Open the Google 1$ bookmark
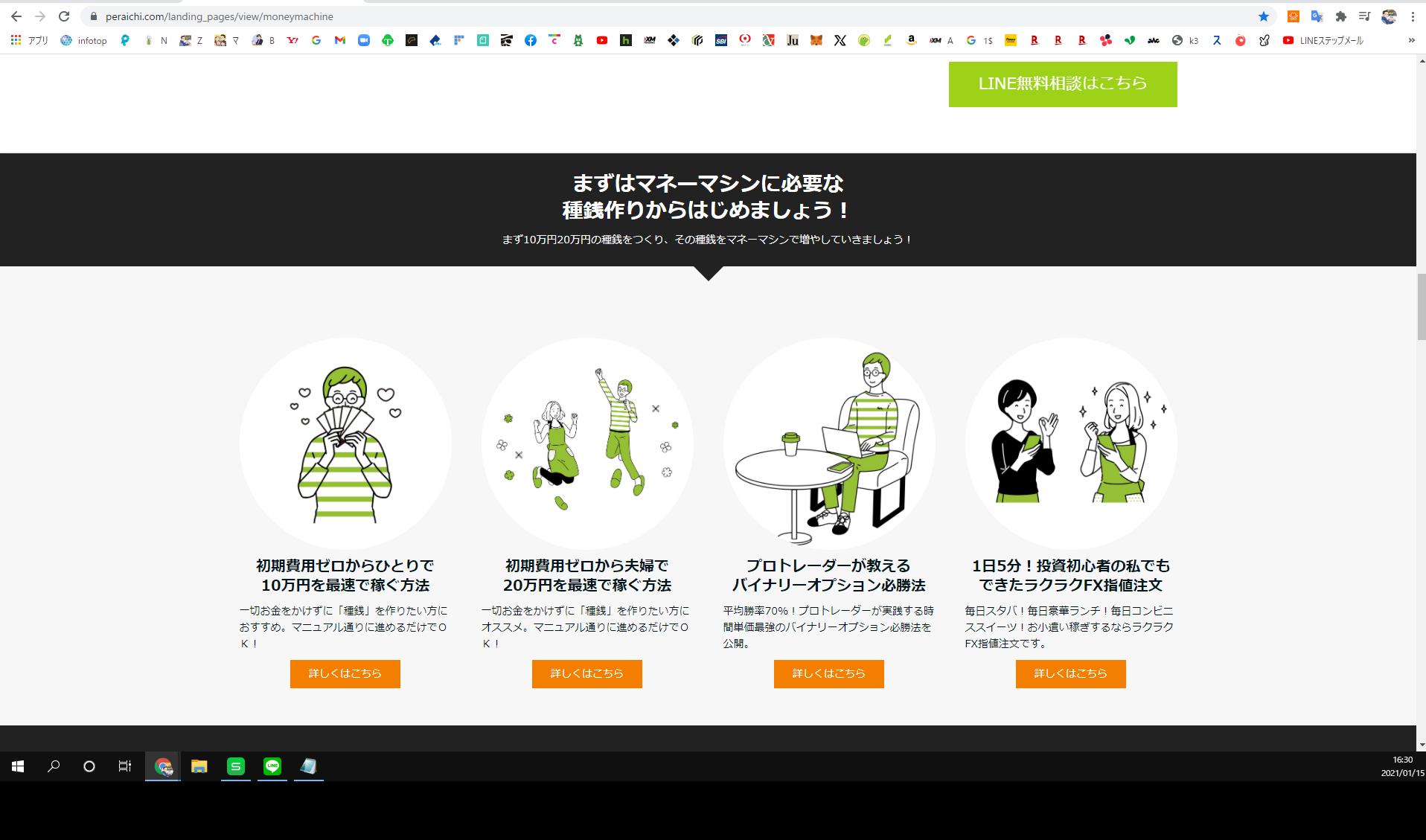1426x840 pixels. click(x=979, y=40)
